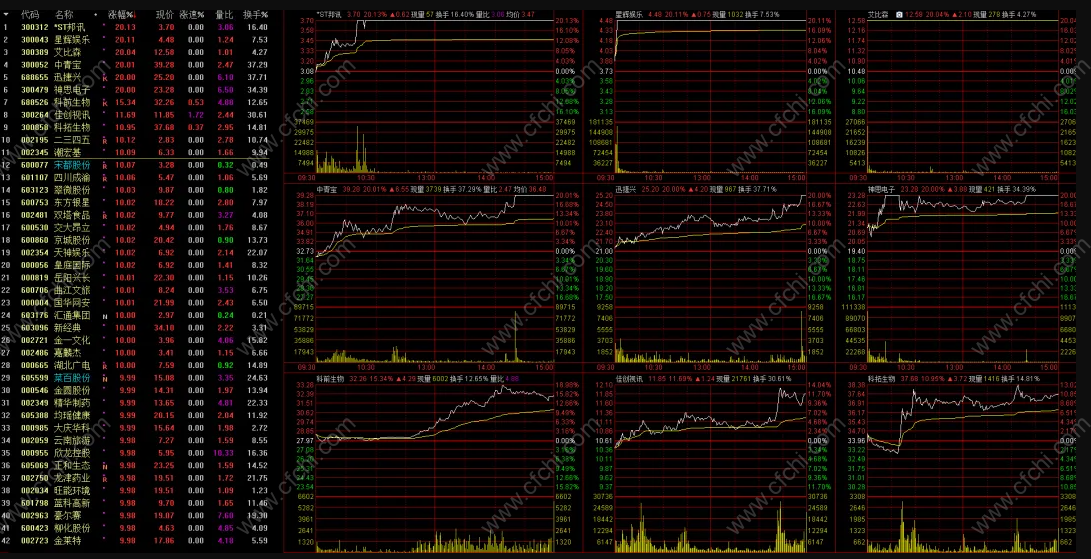Select 金圆股份 in the stock list

tap(72, 391)
